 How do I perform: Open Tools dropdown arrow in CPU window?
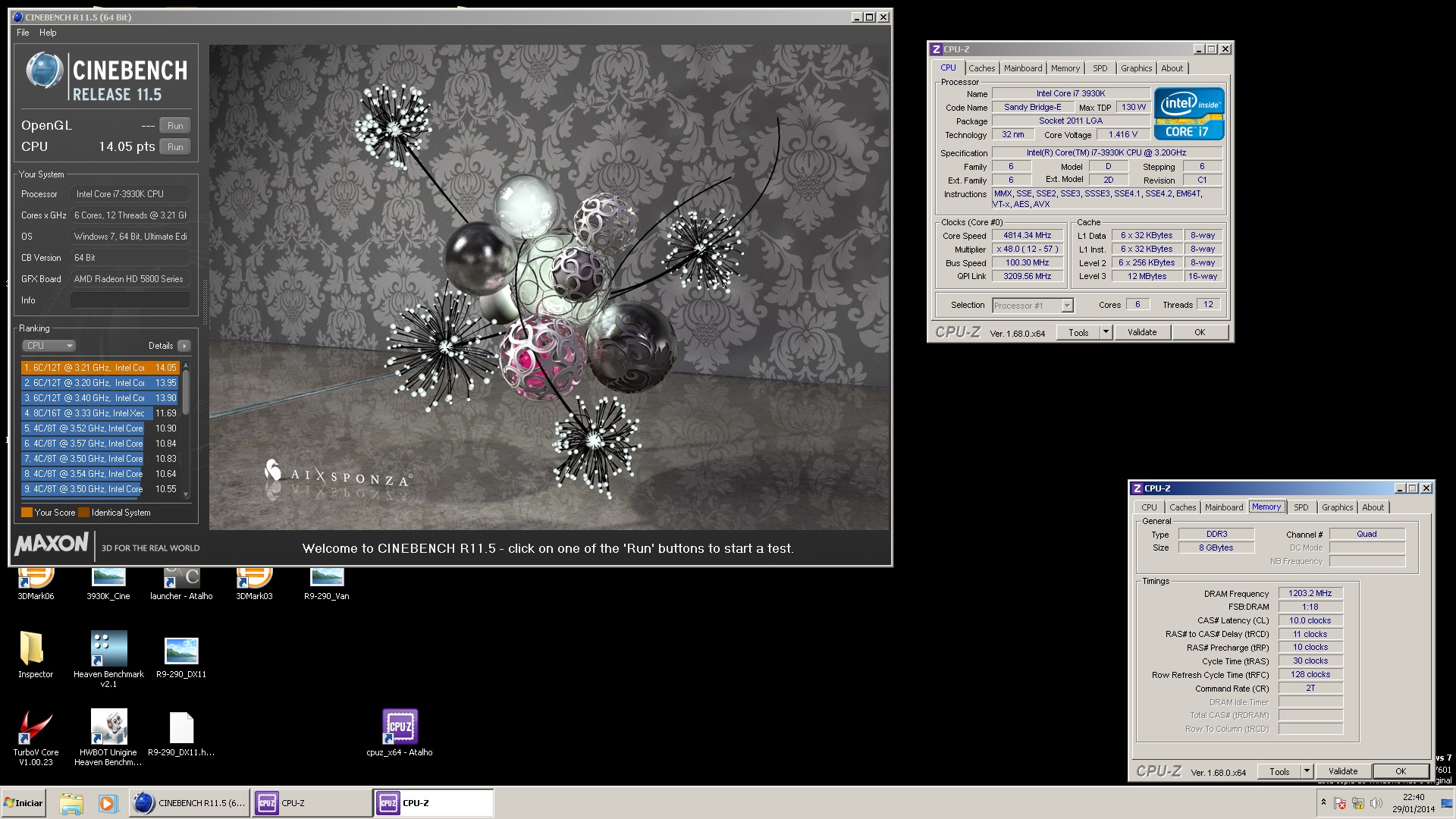1106,332
